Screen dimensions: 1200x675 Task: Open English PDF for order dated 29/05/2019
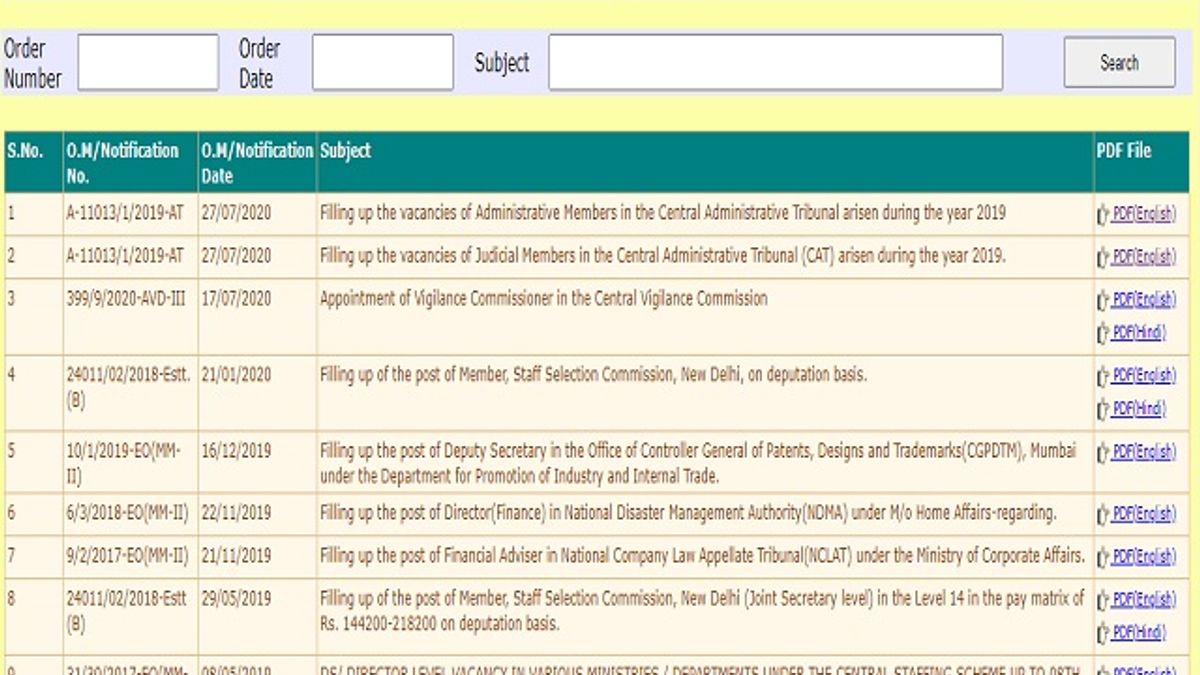click(1143, 600)
